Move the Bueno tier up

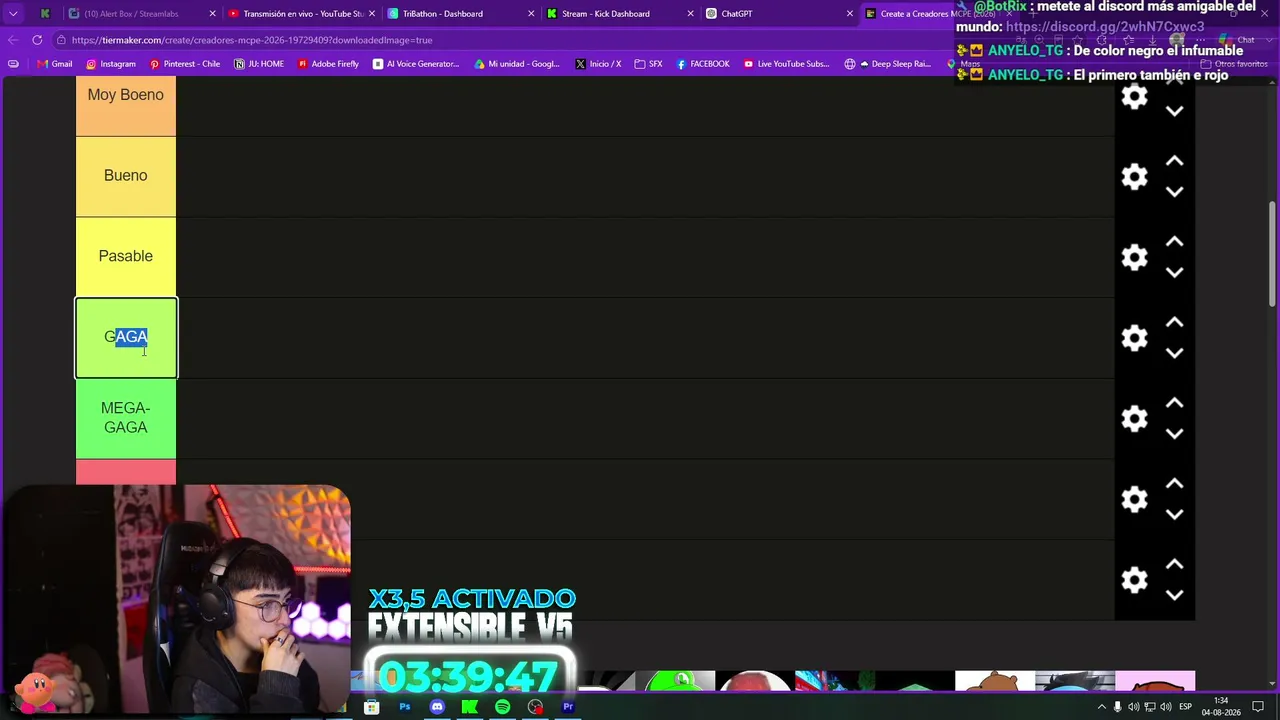(1175, 161)
